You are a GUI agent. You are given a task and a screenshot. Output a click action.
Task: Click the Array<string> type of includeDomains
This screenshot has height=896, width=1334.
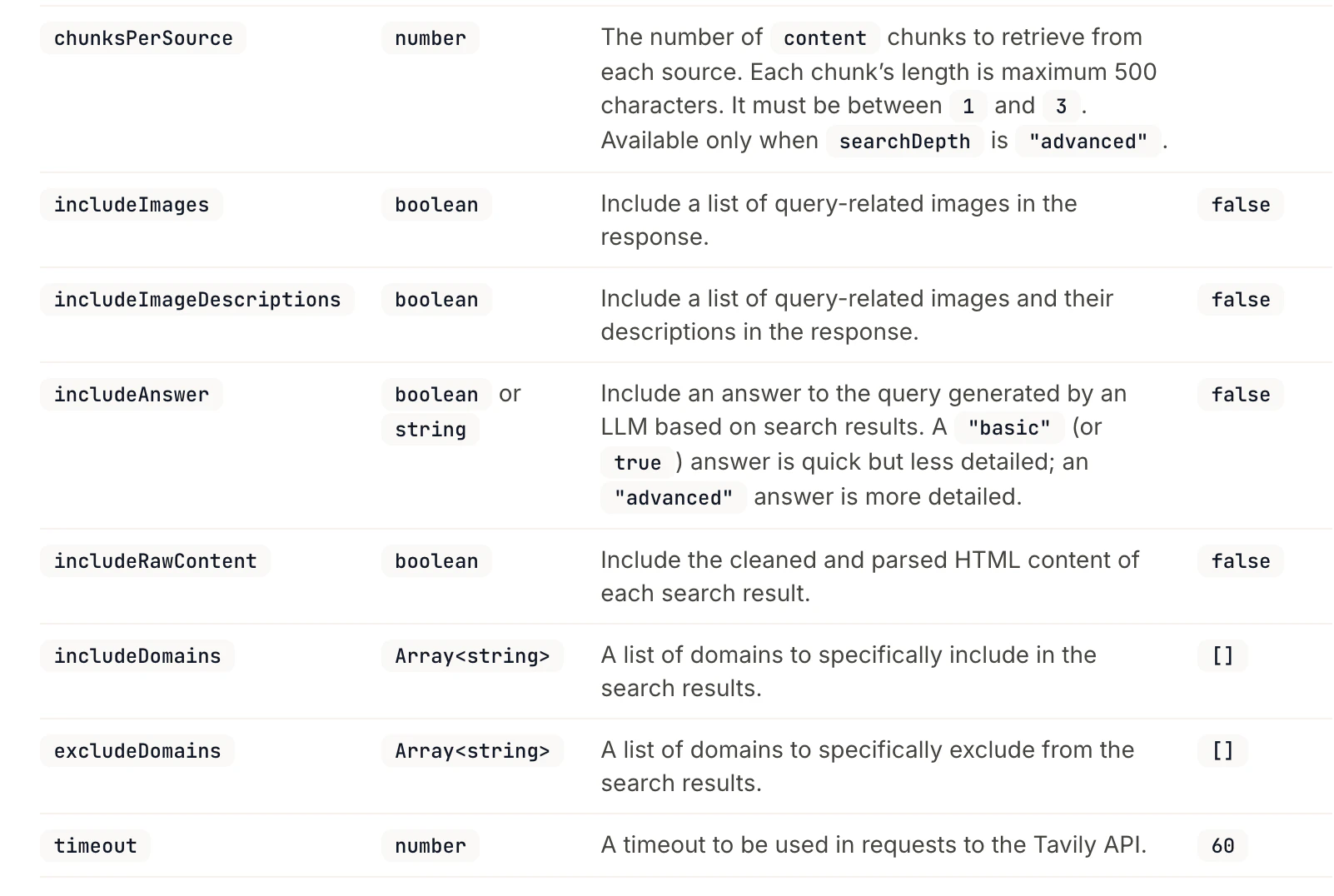(x=472, y=656)
